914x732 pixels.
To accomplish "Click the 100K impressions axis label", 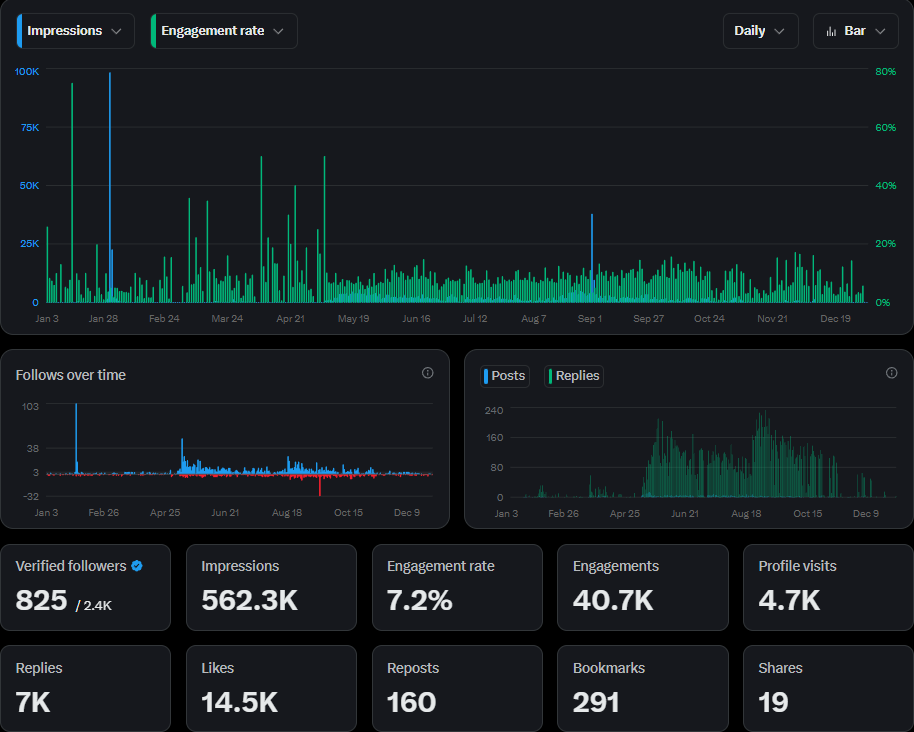I will click(x=27, y=71).
